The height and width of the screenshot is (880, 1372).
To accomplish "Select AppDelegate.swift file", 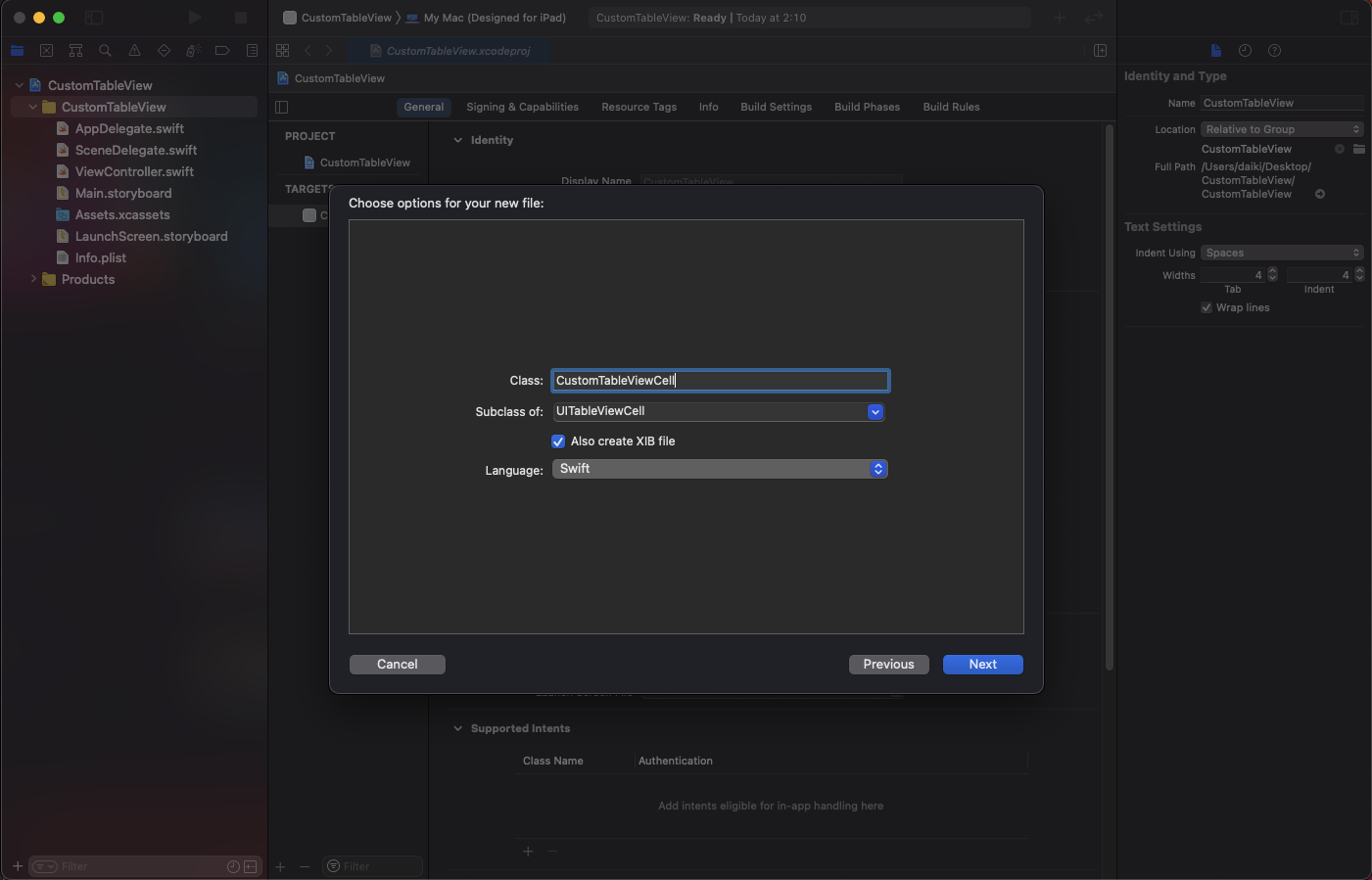I will click(129, 128).
